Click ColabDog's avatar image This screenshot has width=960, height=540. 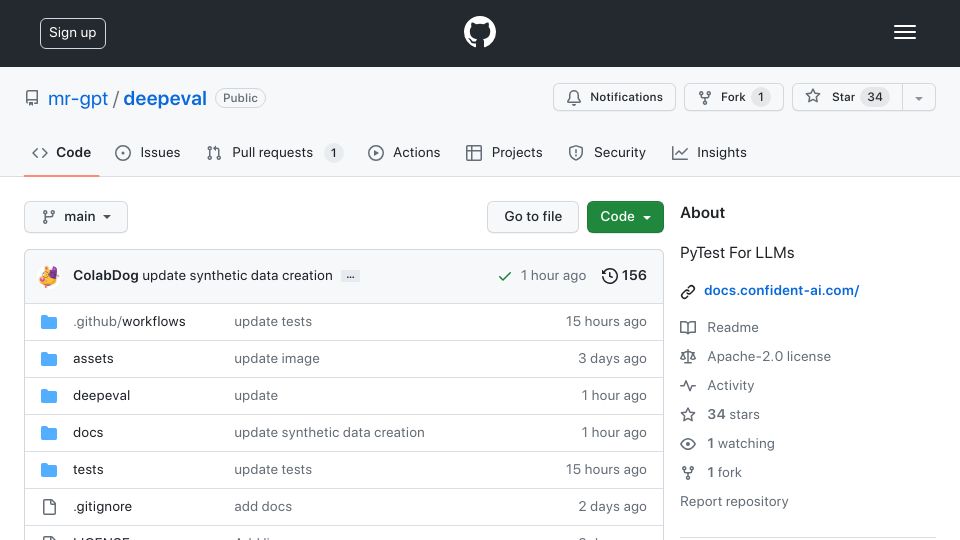49,276
